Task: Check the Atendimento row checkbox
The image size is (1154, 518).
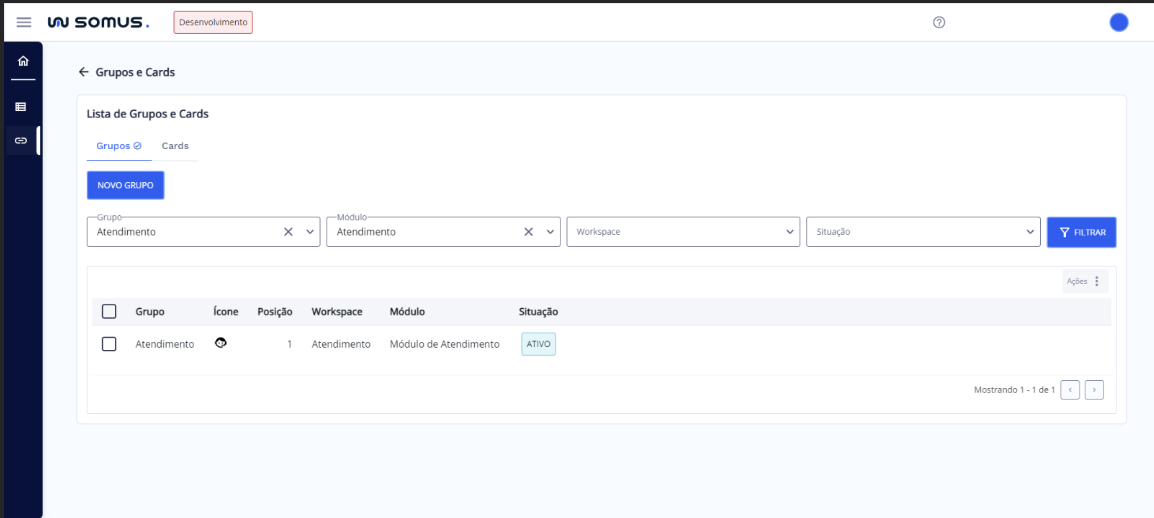Action: 109,344
